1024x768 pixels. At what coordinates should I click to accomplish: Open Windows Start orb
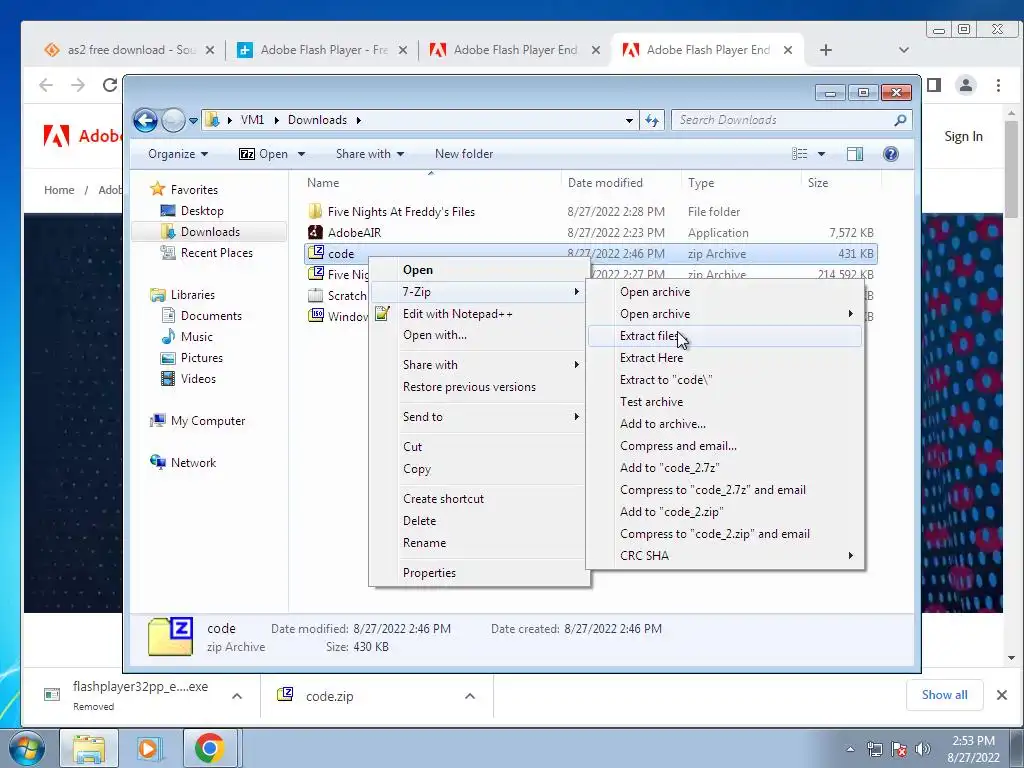click(x=27, y=748)
